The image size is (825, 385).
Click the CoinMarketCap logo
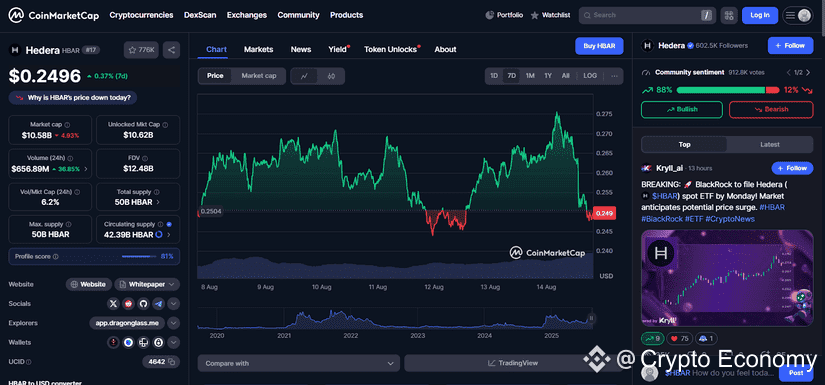pyautogui.click(x=54, y=15)
